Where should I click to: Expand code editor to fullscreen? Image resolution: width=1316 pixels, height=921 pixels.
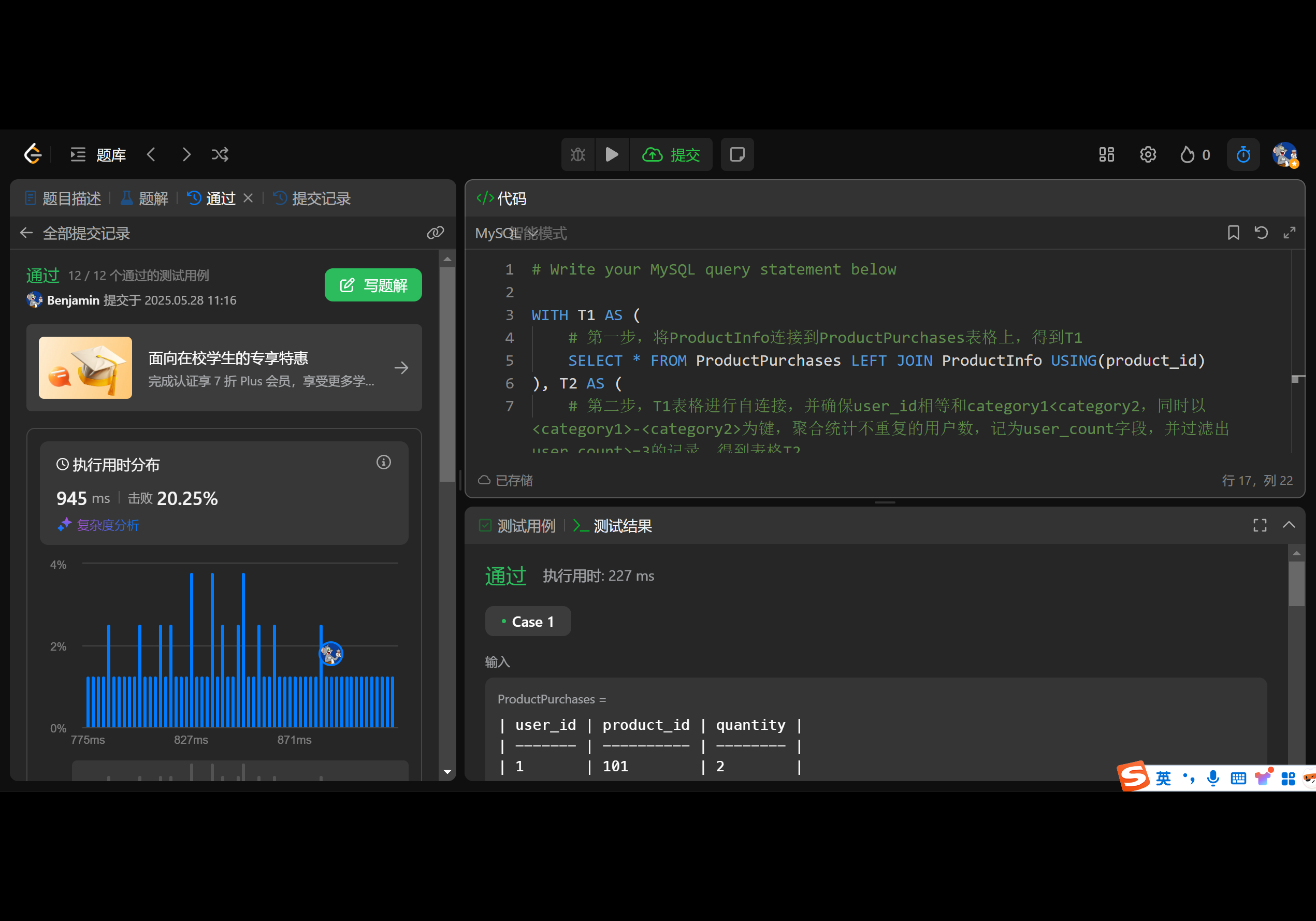1289,233
